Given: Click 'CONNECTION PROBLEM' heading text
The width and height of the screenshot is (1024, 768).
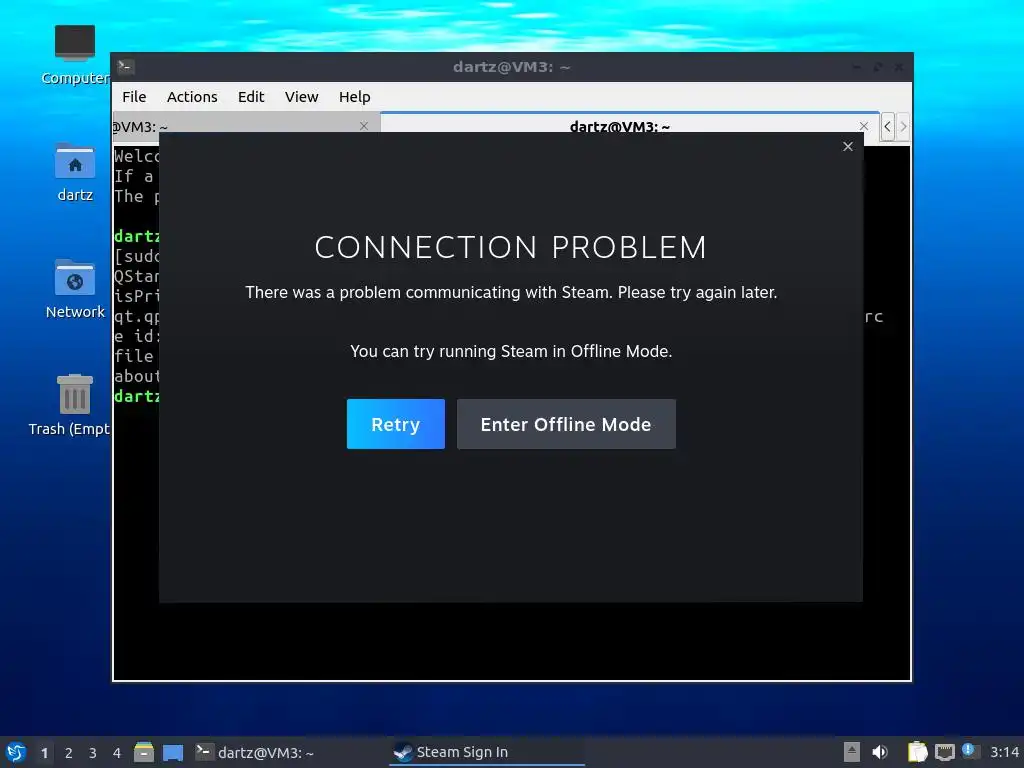Looking at the screenshot, I should click(x=511, y=248).
